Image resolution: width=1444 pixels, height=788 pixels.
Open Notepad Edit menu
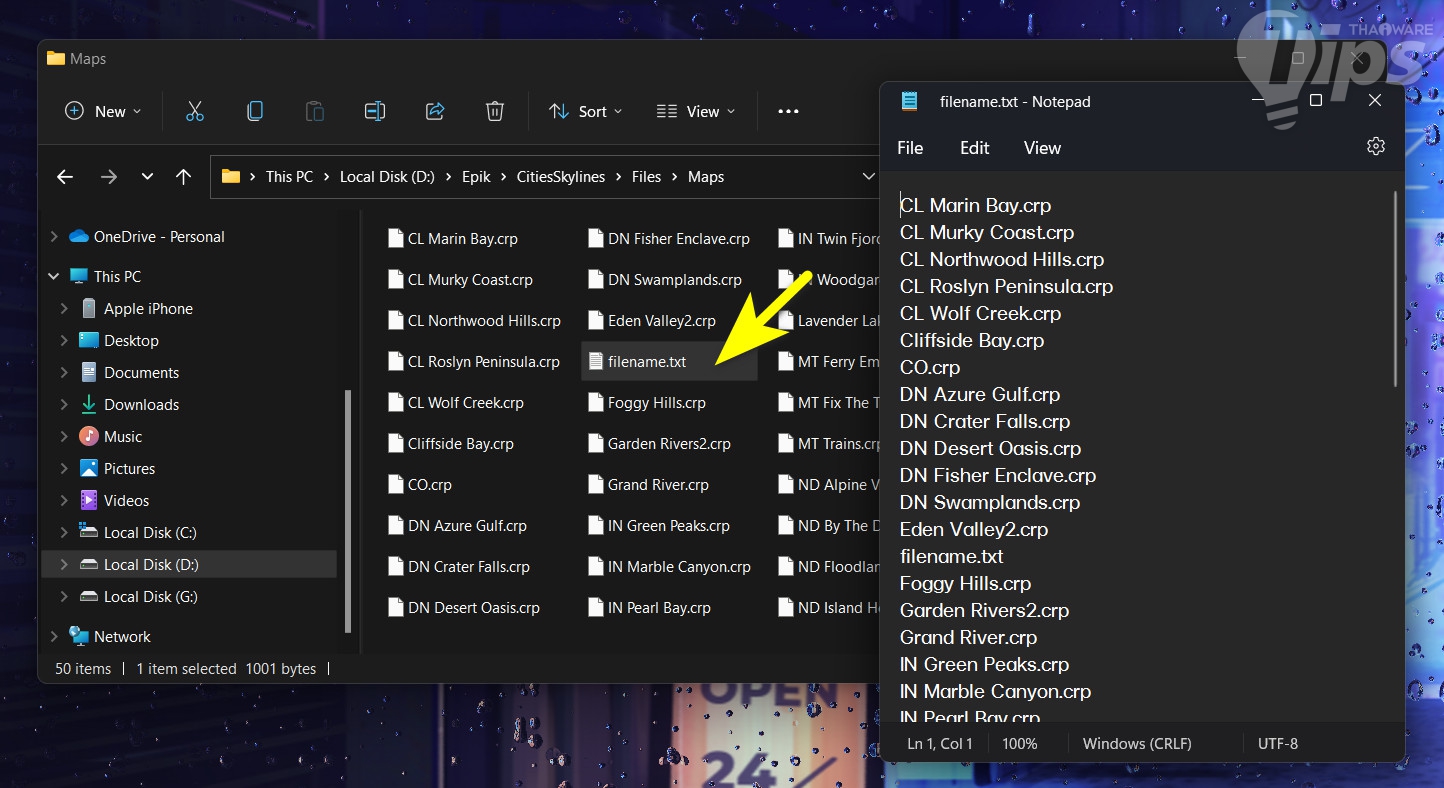click(x=974, y=148)
